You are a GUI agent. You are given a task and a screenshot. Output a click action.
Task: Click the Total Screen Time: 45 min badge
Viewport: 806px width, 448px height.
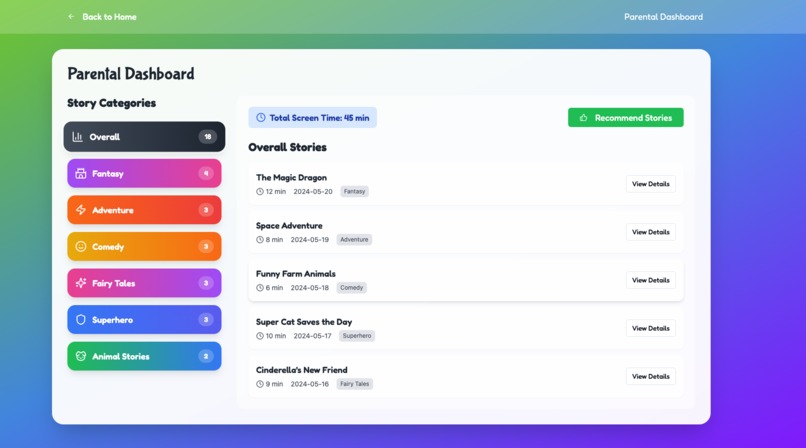(x=313, y=118)
